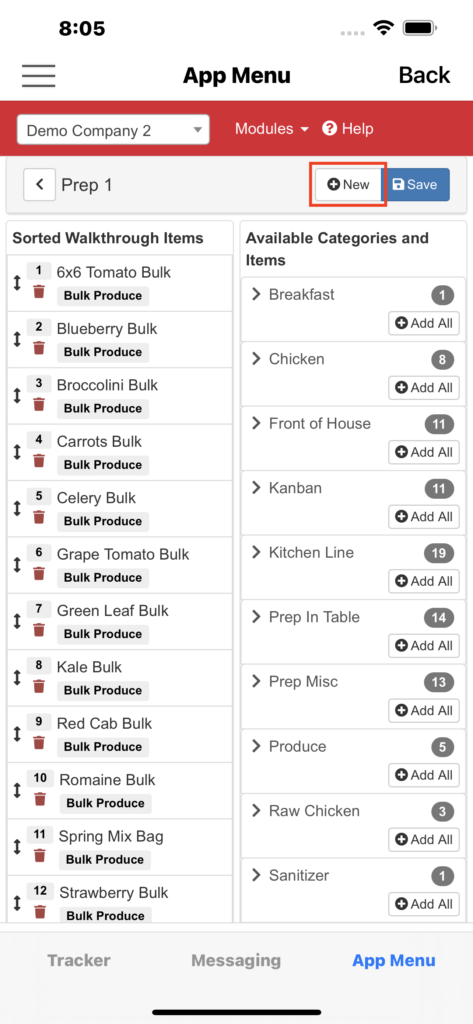
Task: Switch to the Tracker tab
Action: [x=79, y=960]
